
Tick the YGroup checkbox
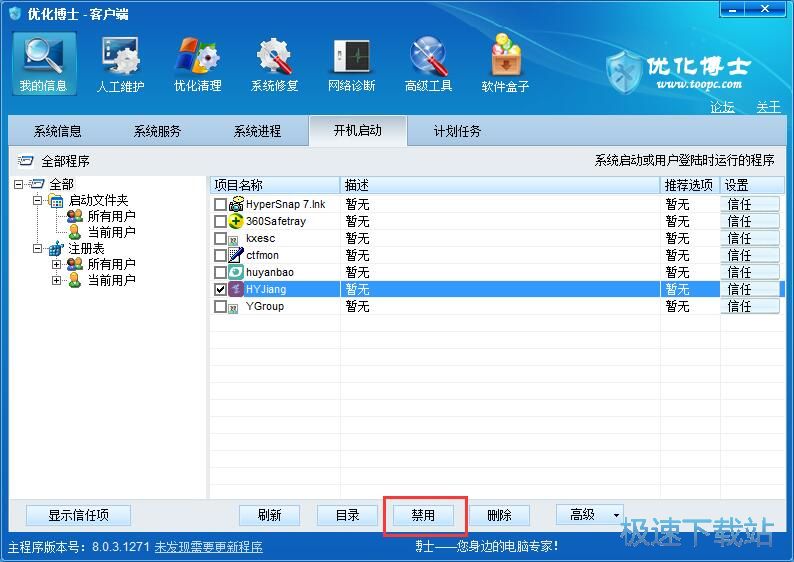(x=220, y=306)
